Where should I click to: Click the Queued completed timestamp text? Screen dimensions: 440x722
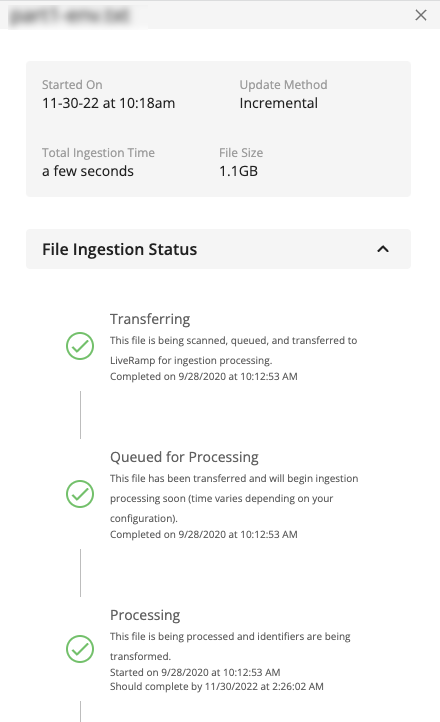[204, 535]
